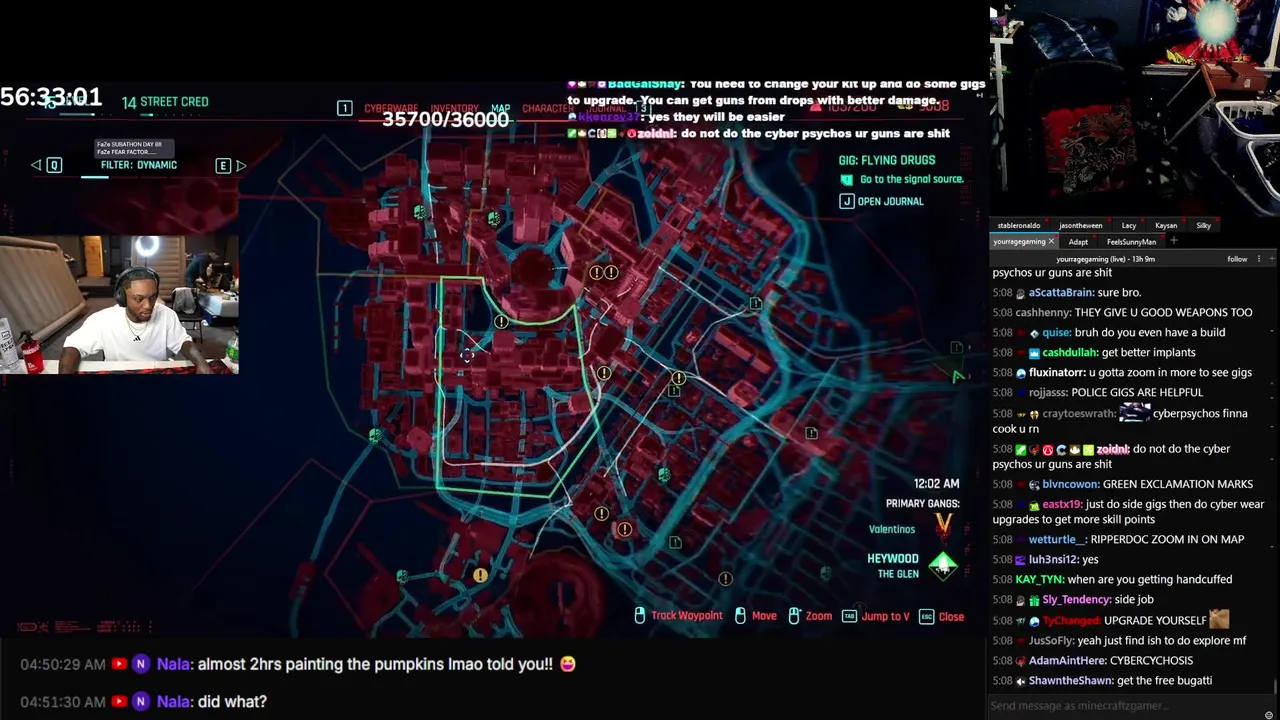Open the Inventory menu tab
1280x720 pixels.
[454, 108]
